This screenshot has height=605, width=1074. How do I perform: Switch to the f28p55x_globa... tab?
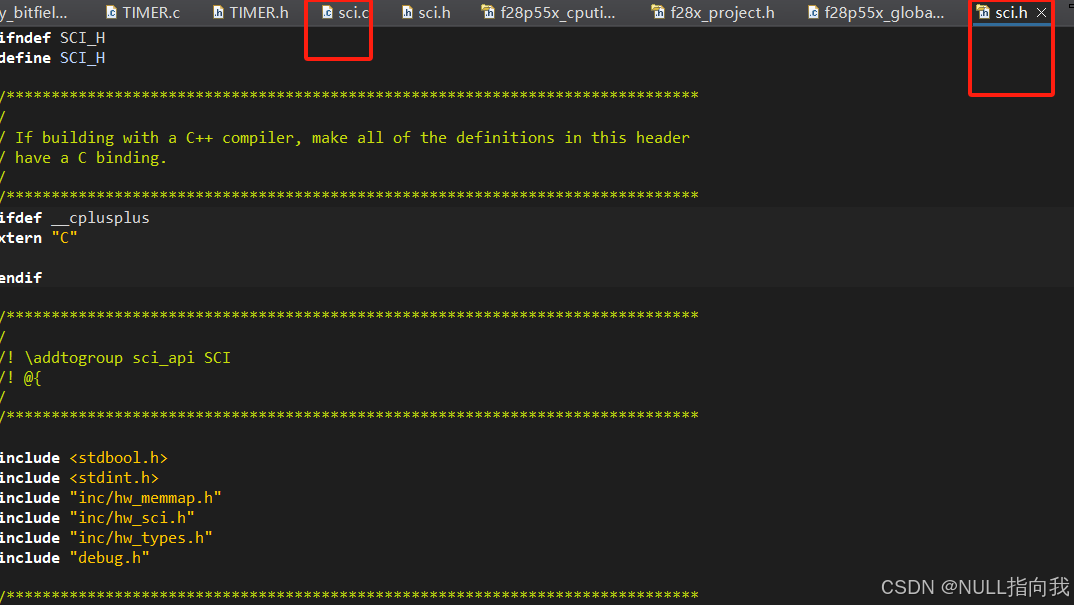tap(876, 12)
